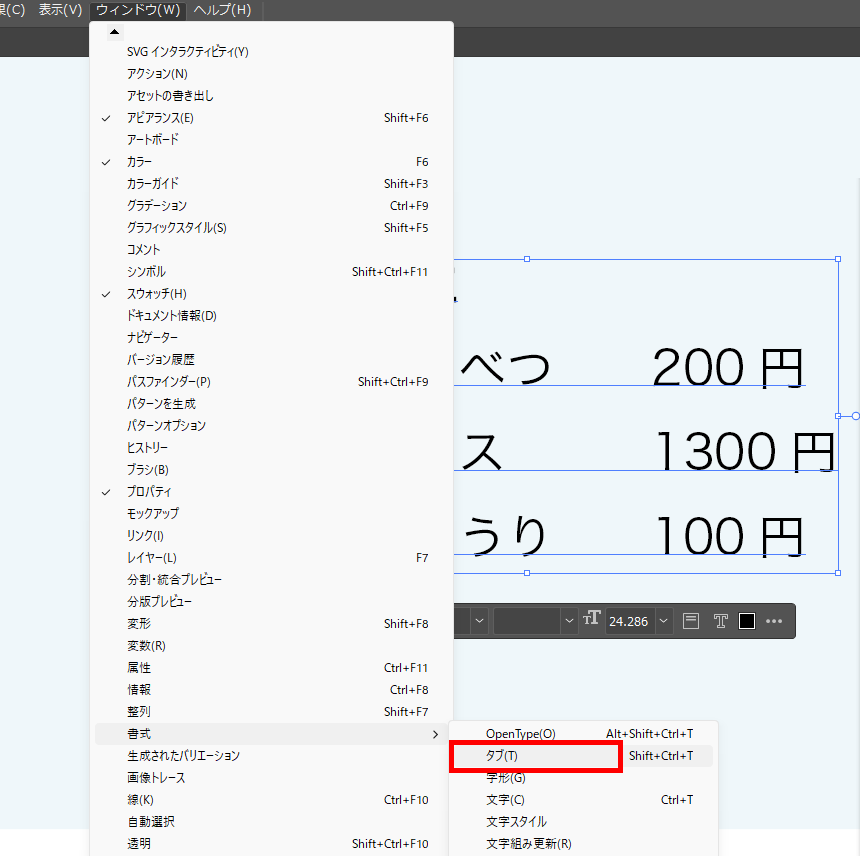Click the menu scroll-up arrow
The height and width of the screenshot is (856, 860).
(x=114, y=31)
